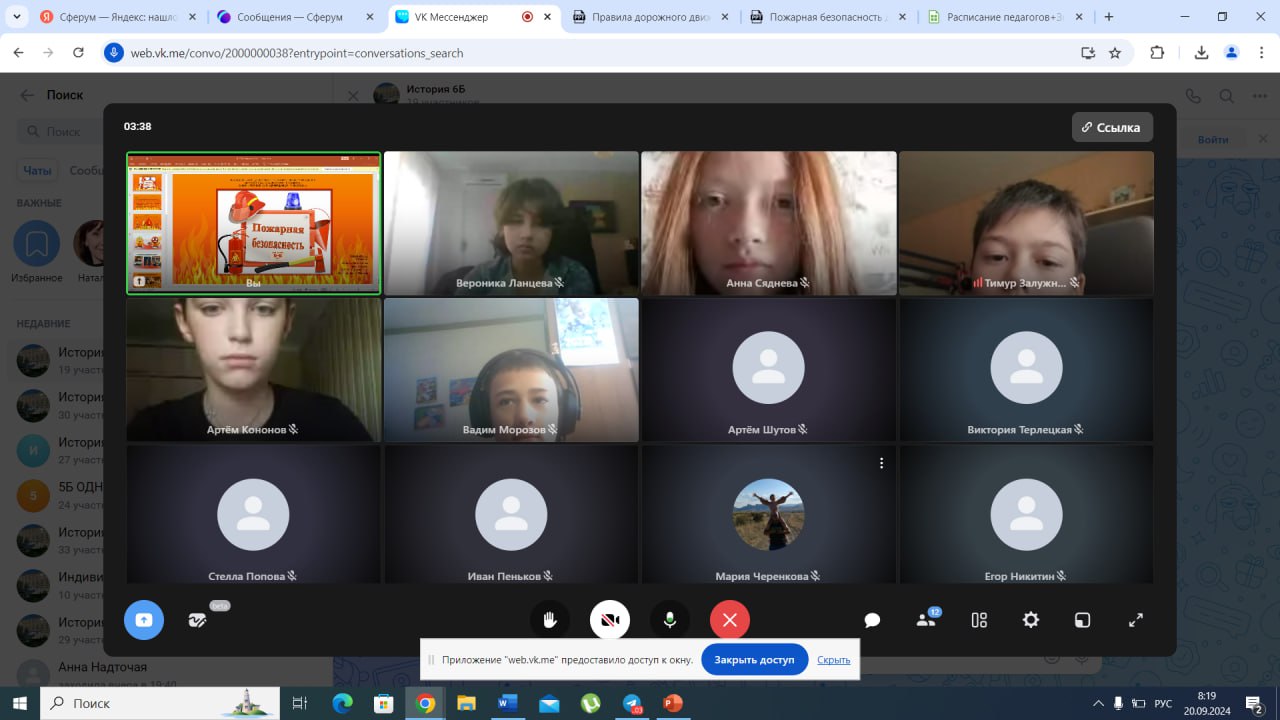The width and height of the screenshot is (1280, 720).
Task: Click the Скрыть link
Action: coord(833,660)
